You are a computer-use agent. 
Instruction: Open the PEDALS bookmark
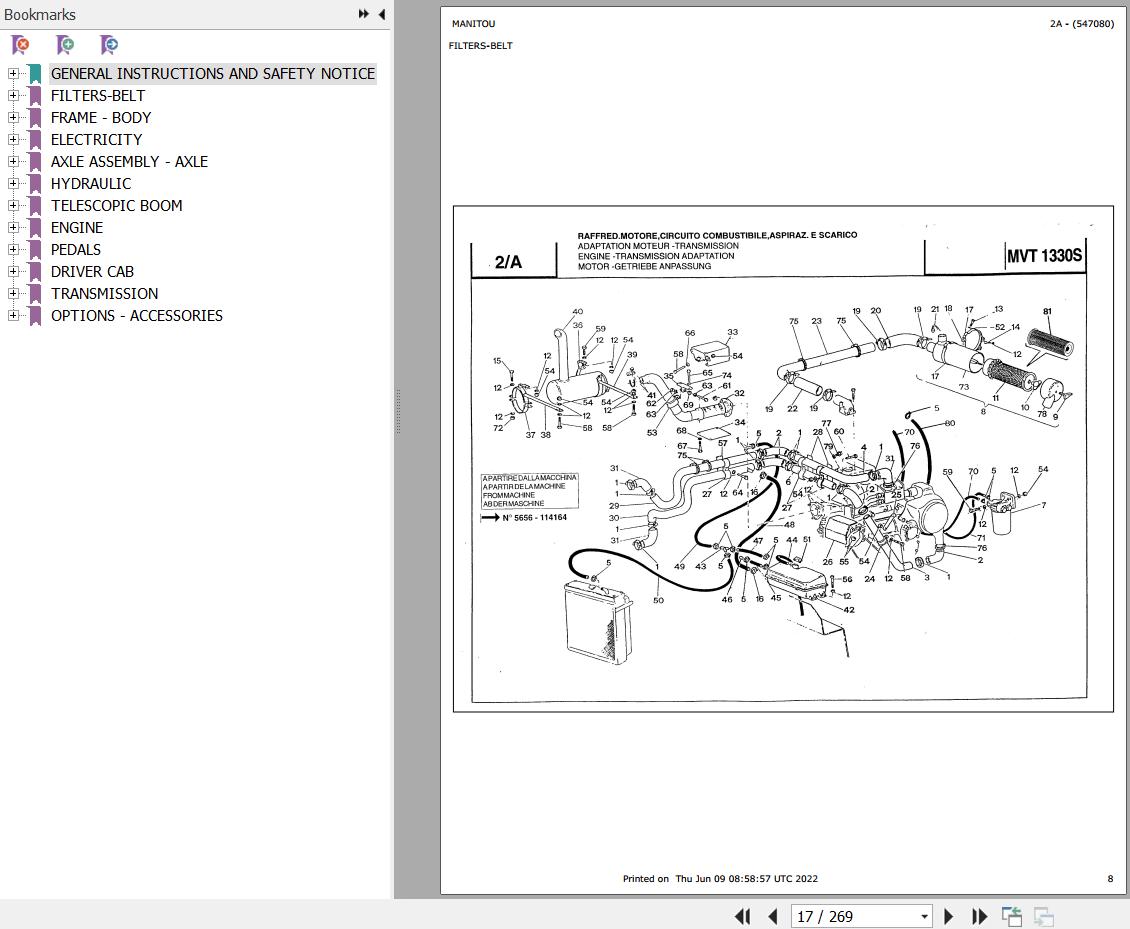pyautogui.click(x=76, y=249)
